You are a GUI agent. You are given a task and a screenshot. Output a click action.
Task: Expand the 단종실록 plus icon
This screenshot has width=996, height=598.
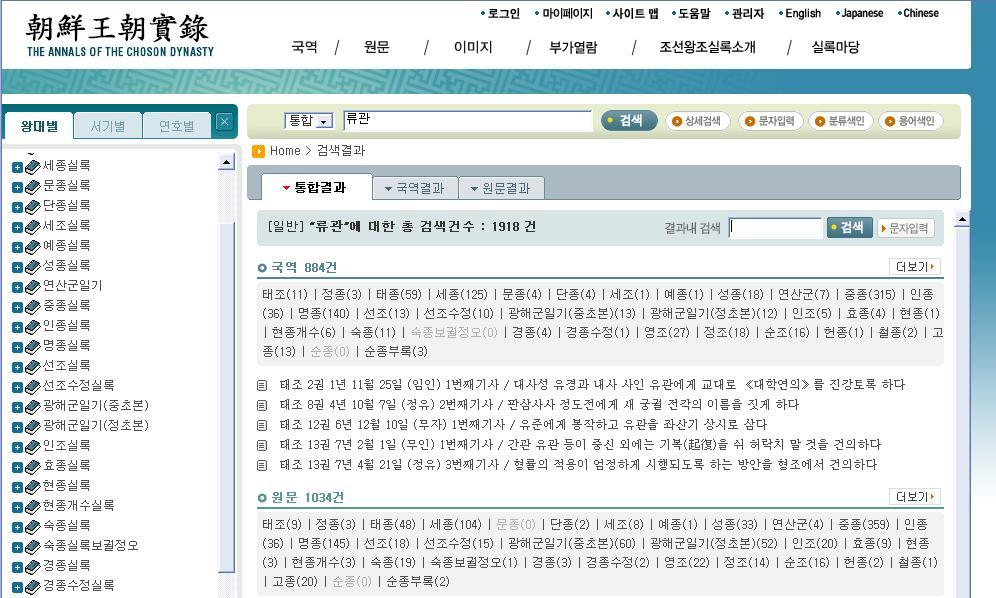pos(17,208)
